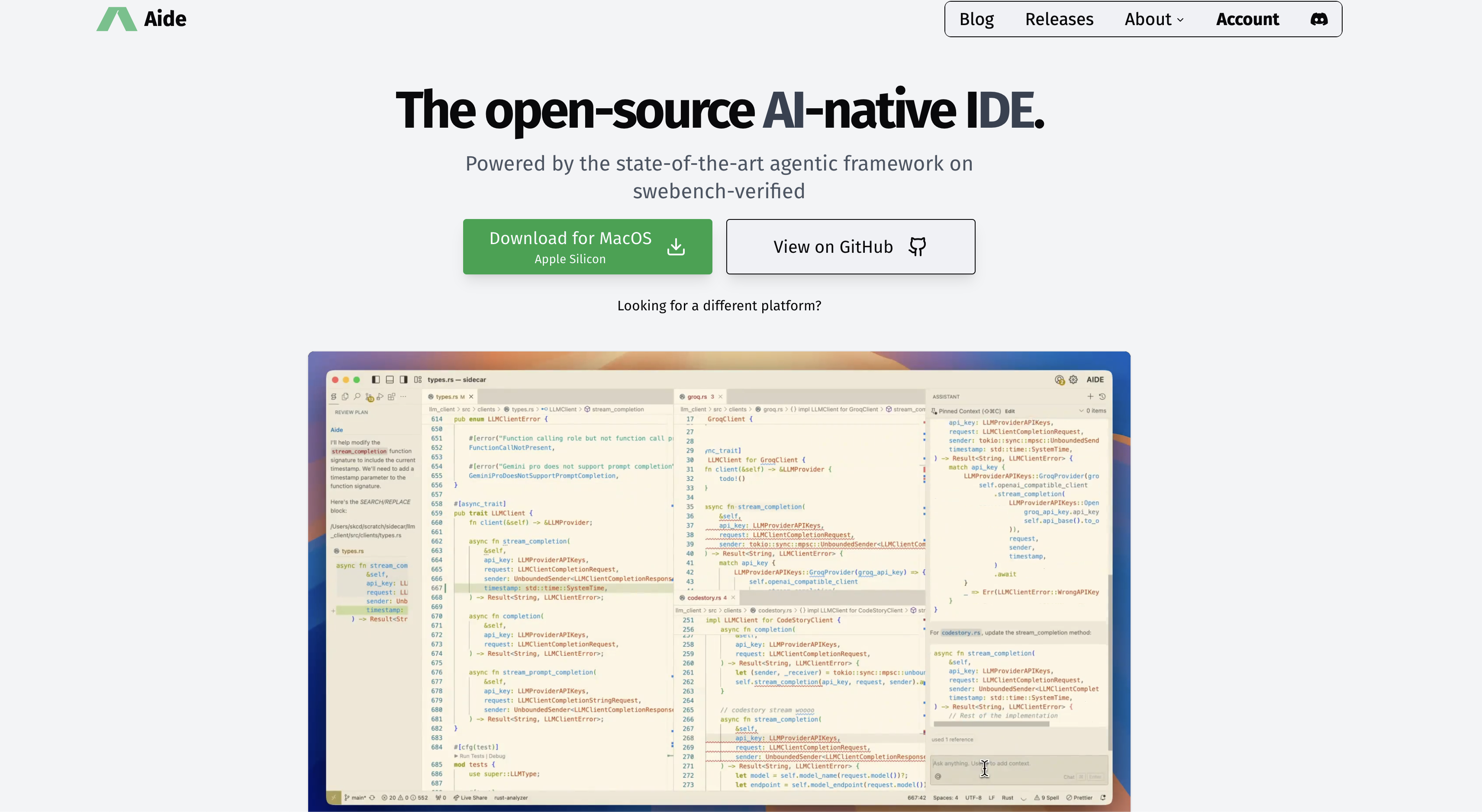Select the Aide plan icon in activity bar

pos(333,396)
